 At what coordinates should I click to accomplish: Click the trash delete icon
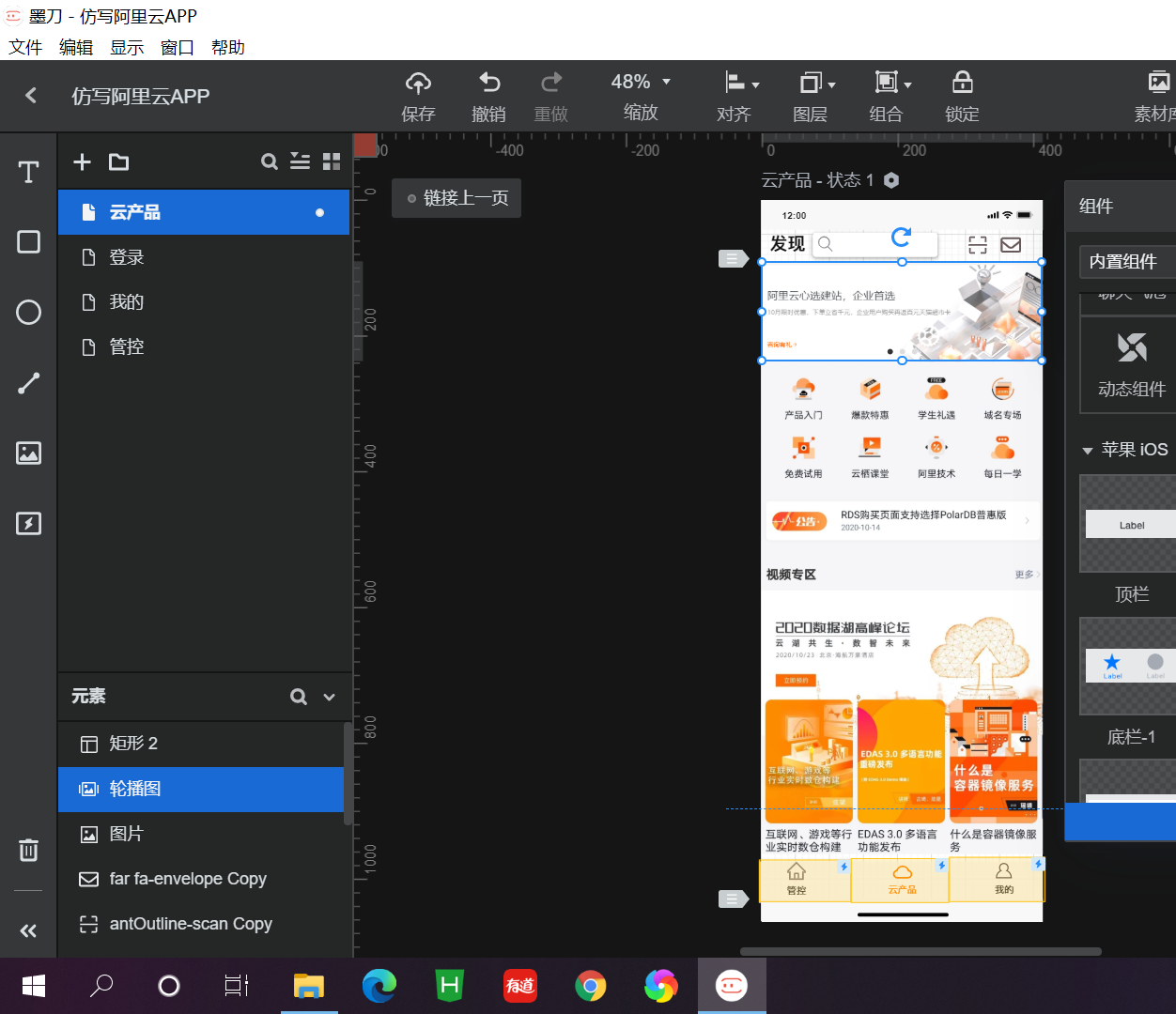click(29, 850)
